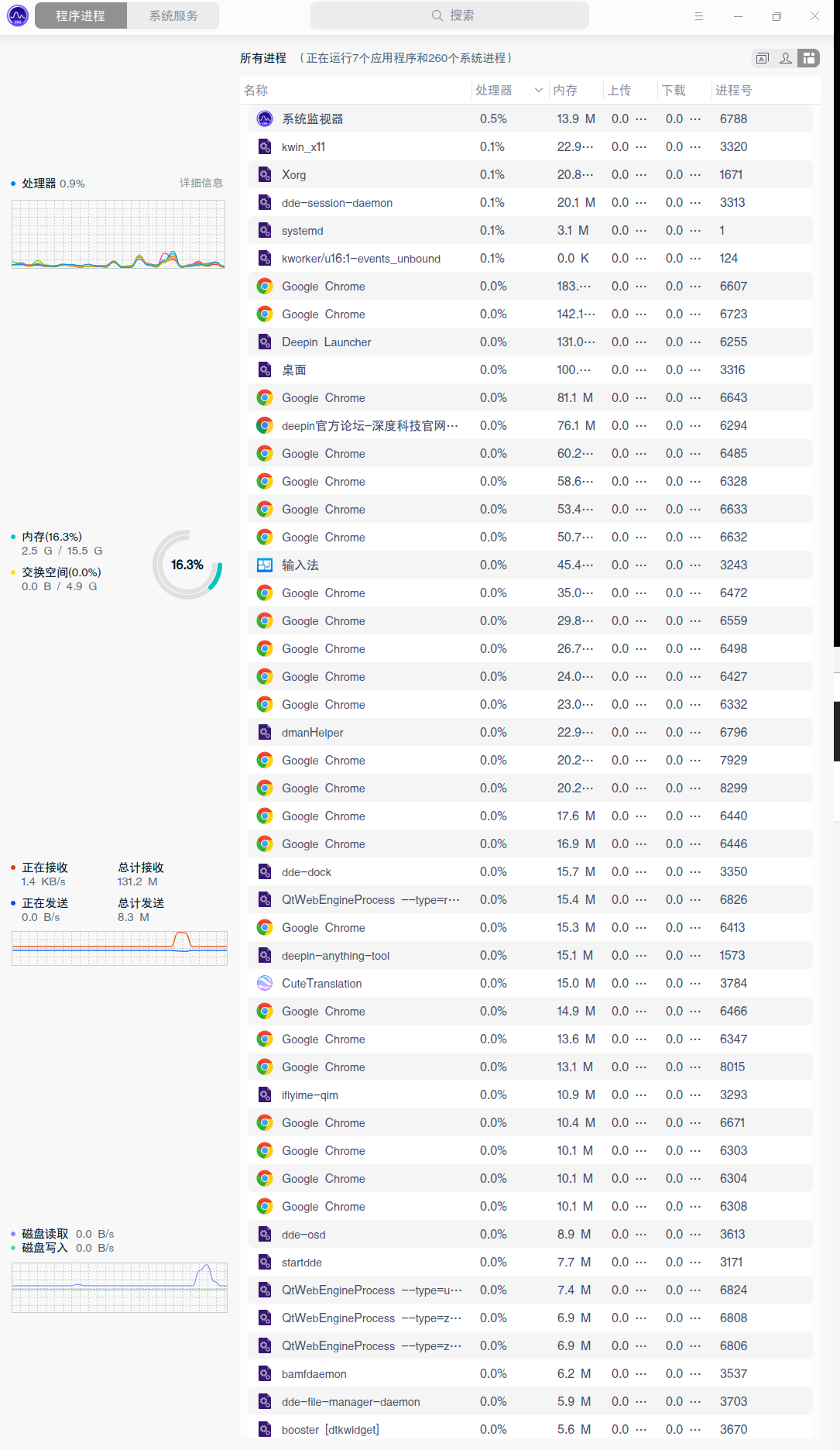
Task: Click the booster [dtkwidget] process icon
Action: [265, 1429]
